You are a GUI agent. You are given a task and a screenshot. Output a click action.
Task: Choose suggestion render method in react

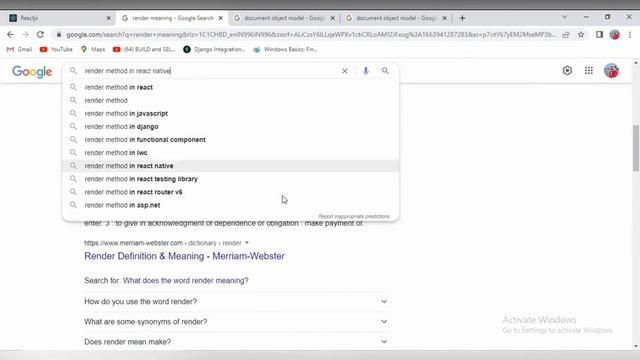click(x=231, y=87)
